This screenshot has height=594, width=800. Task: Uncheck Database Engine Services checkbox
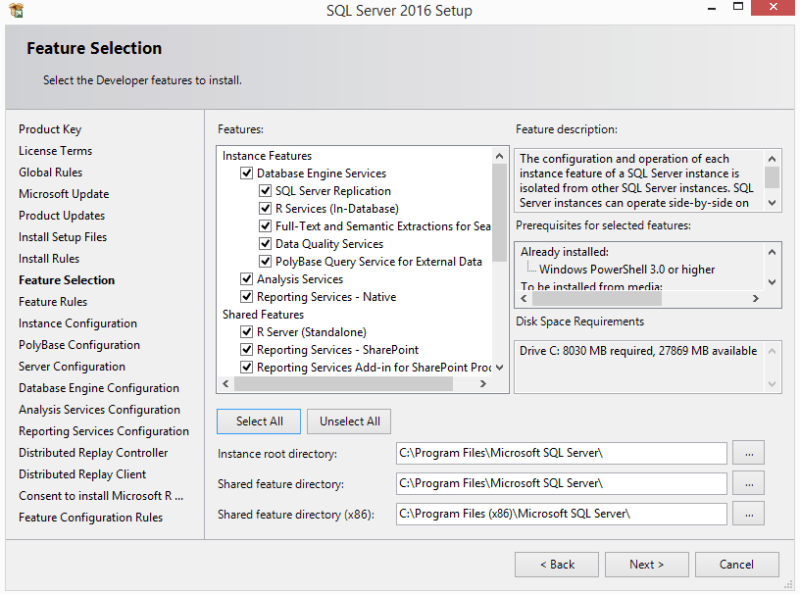click(246, 173)
